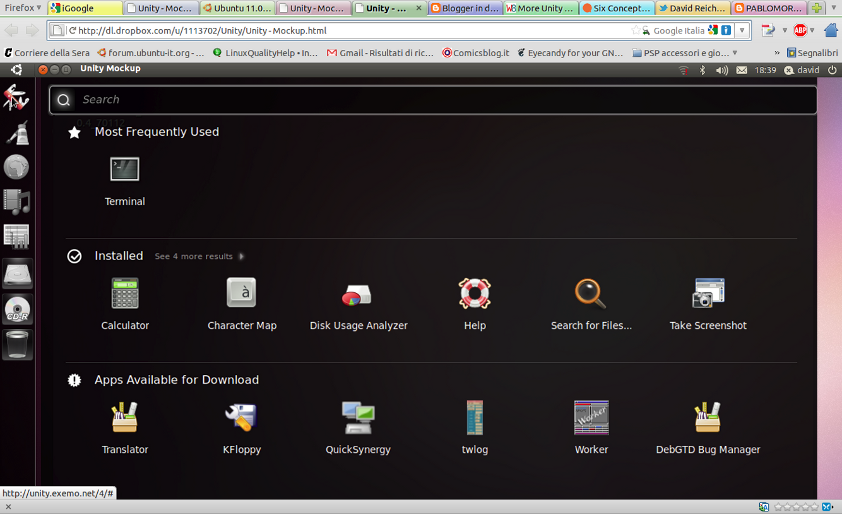Close the status add-on bar
Image resolution: width=842 pixels, height=514 pixels.
click(x=8, y=506)
